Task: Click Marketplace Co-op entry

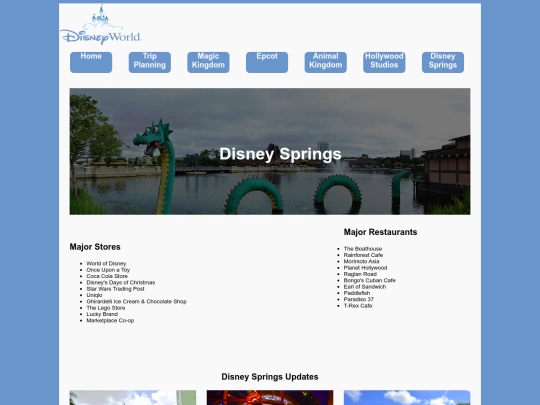Action: click(110, 321)
